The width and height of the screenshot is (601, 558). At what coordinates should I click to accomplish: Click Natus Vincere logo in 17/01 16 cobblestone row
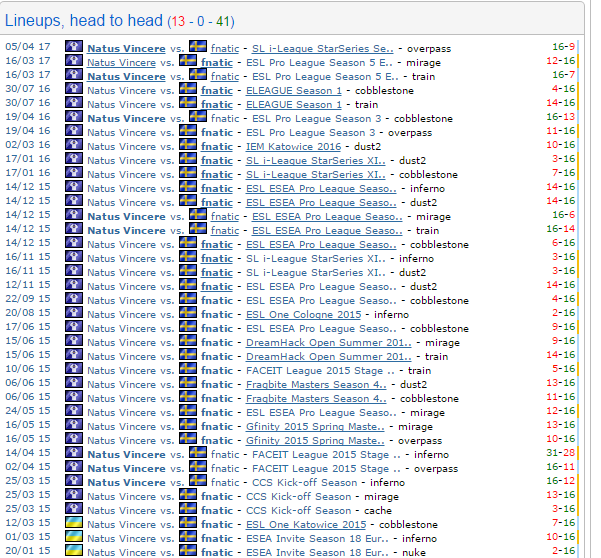pos(74,172)
